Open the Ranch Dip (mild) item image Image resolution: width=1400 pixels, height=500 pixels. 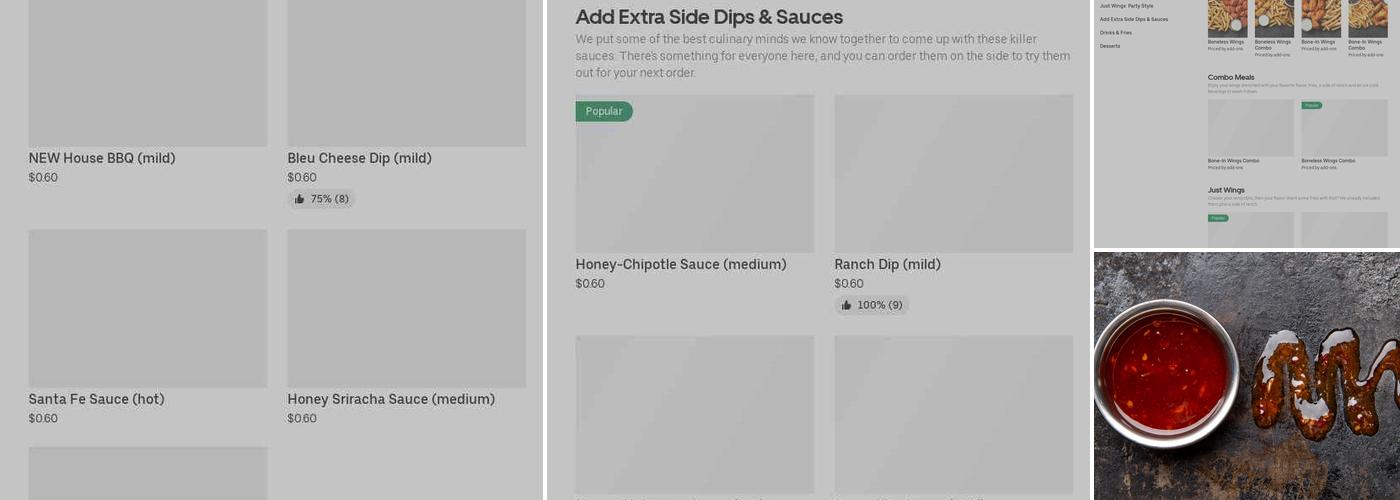pyautogui.click(x=953, y=174)
